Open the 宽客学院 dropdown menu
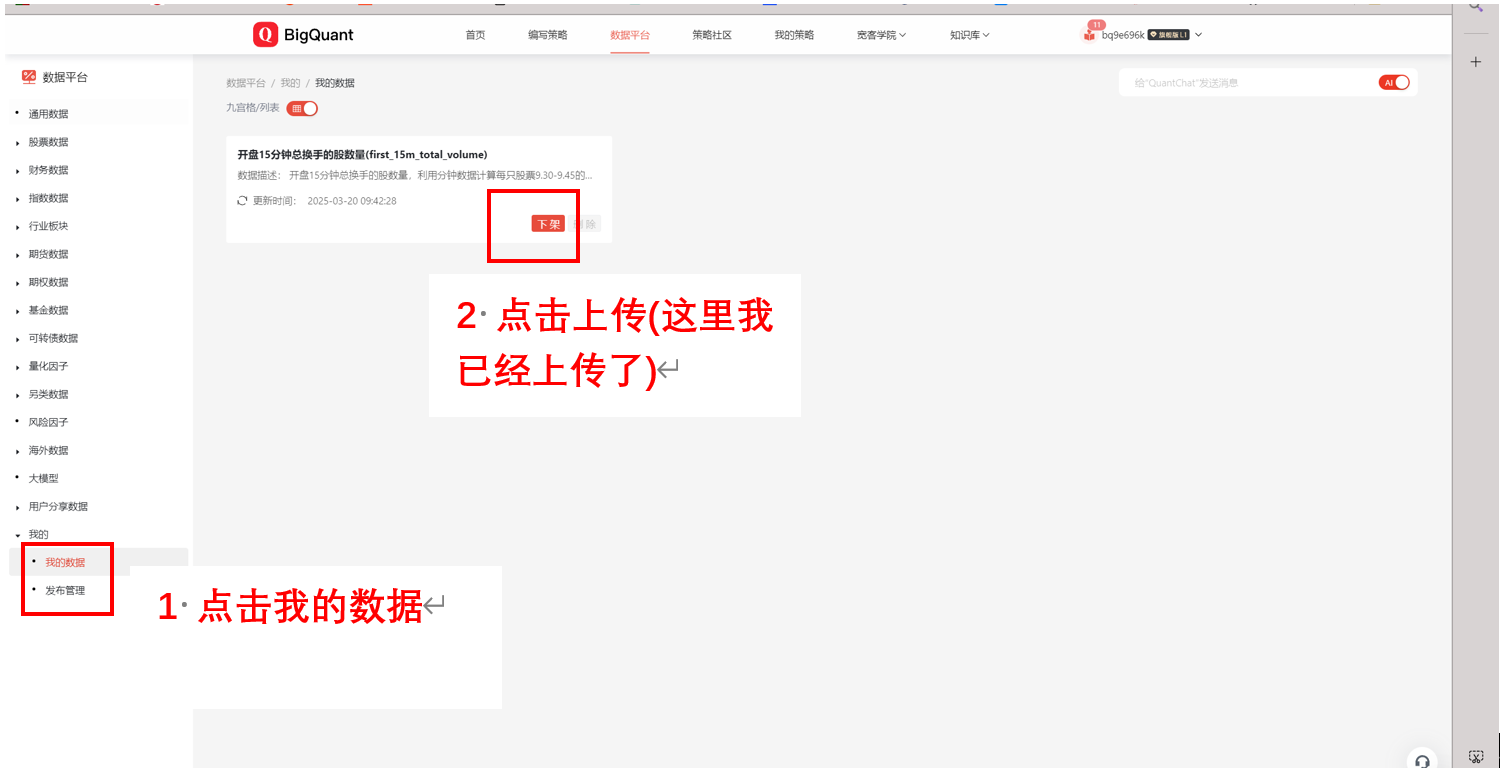This screenshot has height=768, width=1500. tap(881, 35)
